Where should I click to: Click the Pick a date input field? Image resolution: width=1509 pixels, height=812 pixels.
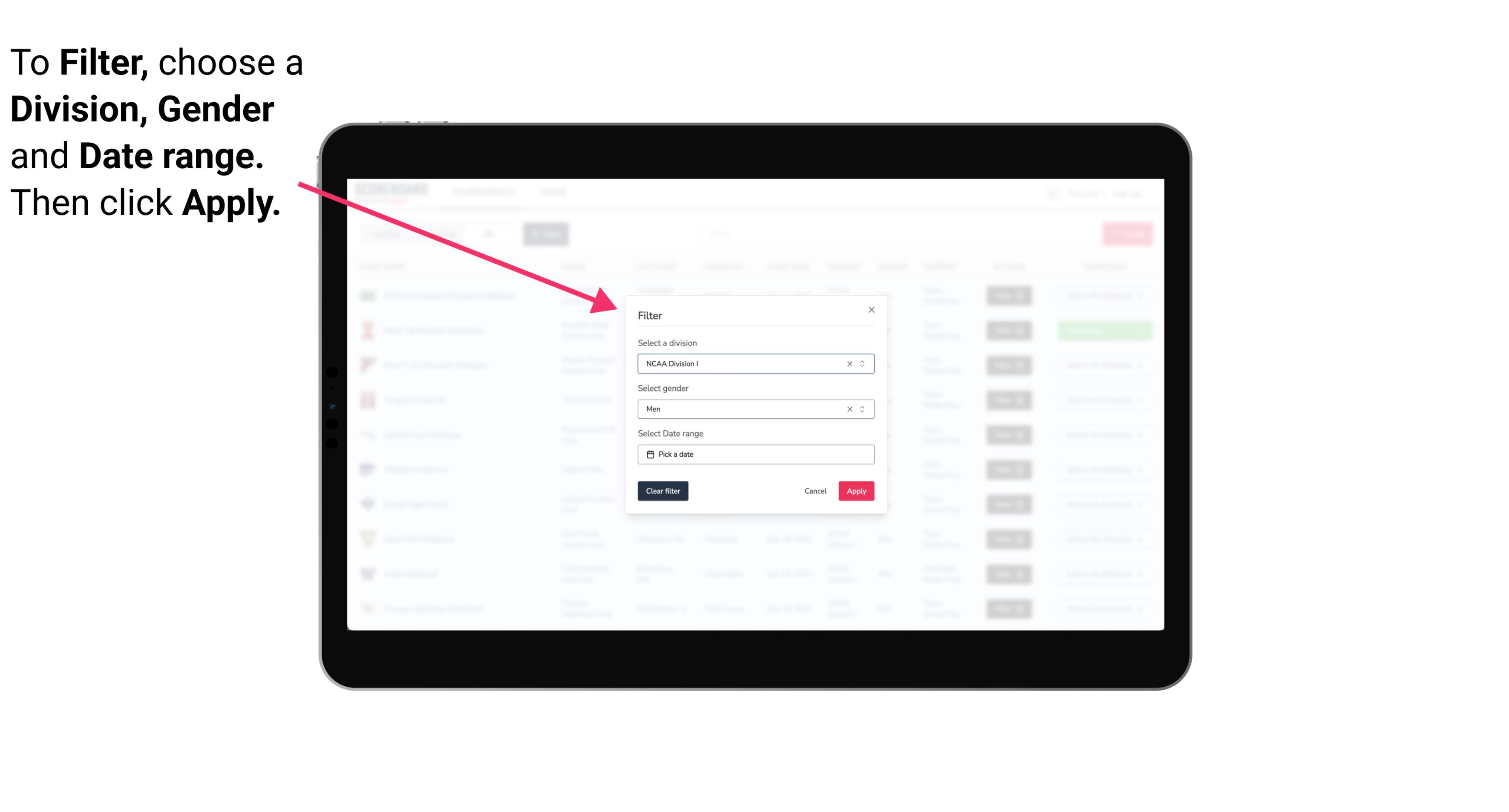point(755,454)
